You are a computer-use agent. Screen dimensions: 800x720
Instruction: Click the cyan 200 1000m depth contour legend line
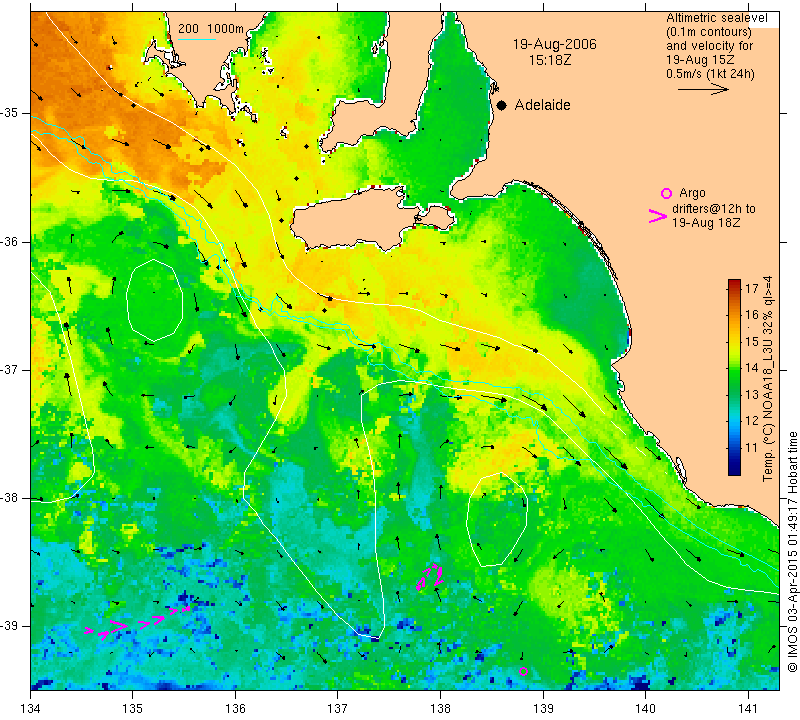coord(196,39)
